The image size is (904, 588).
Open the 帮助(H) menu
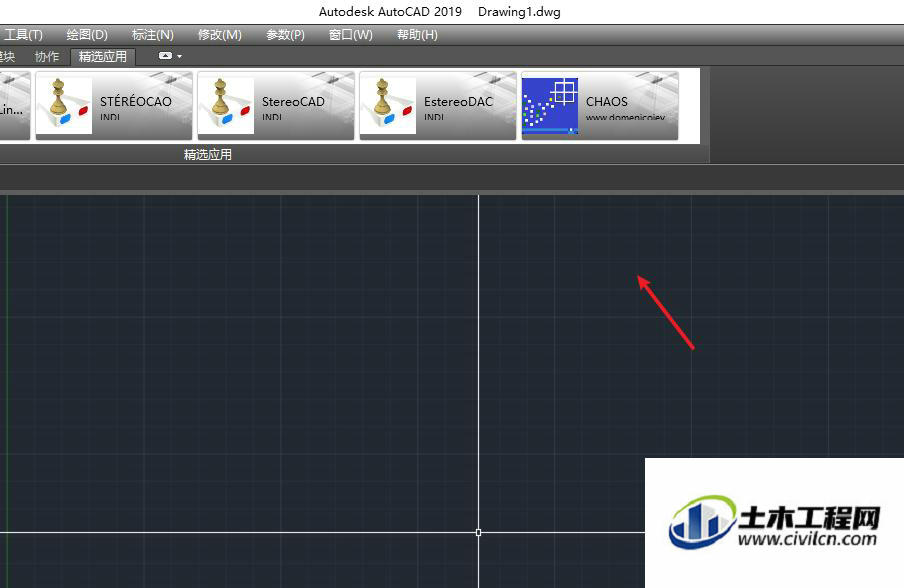coord(417,35)
